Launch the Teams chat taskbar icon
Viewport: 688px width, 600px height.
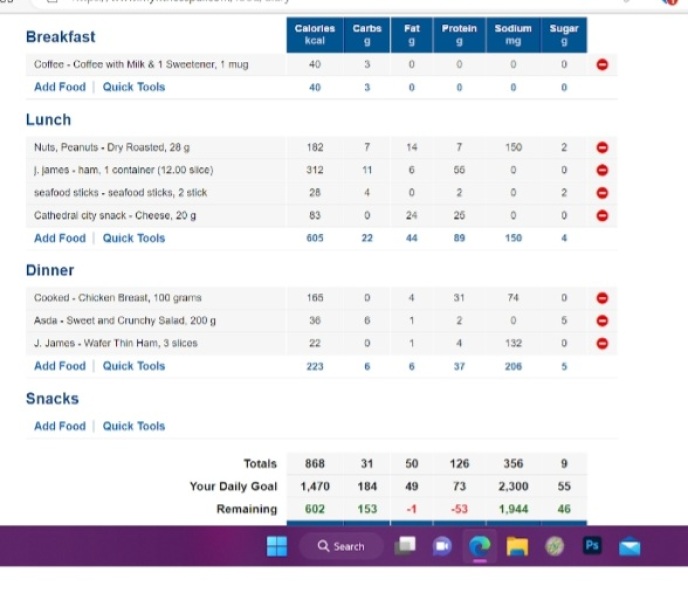coord(442,546)
